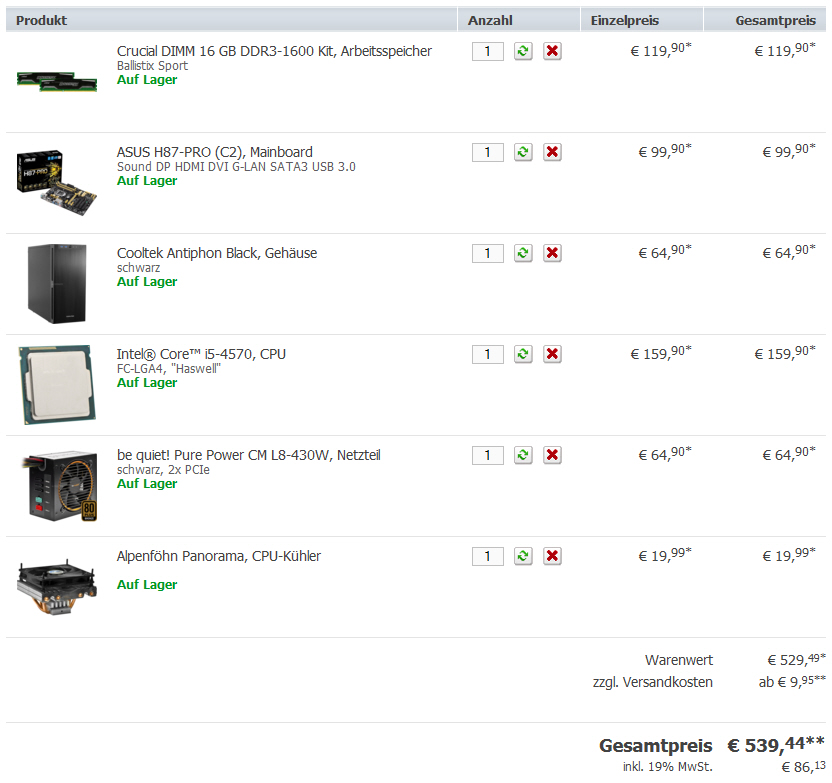
Task: Open ASUS H87-PRO (C2), Mainboard link
Action: [x=215, y=152]
